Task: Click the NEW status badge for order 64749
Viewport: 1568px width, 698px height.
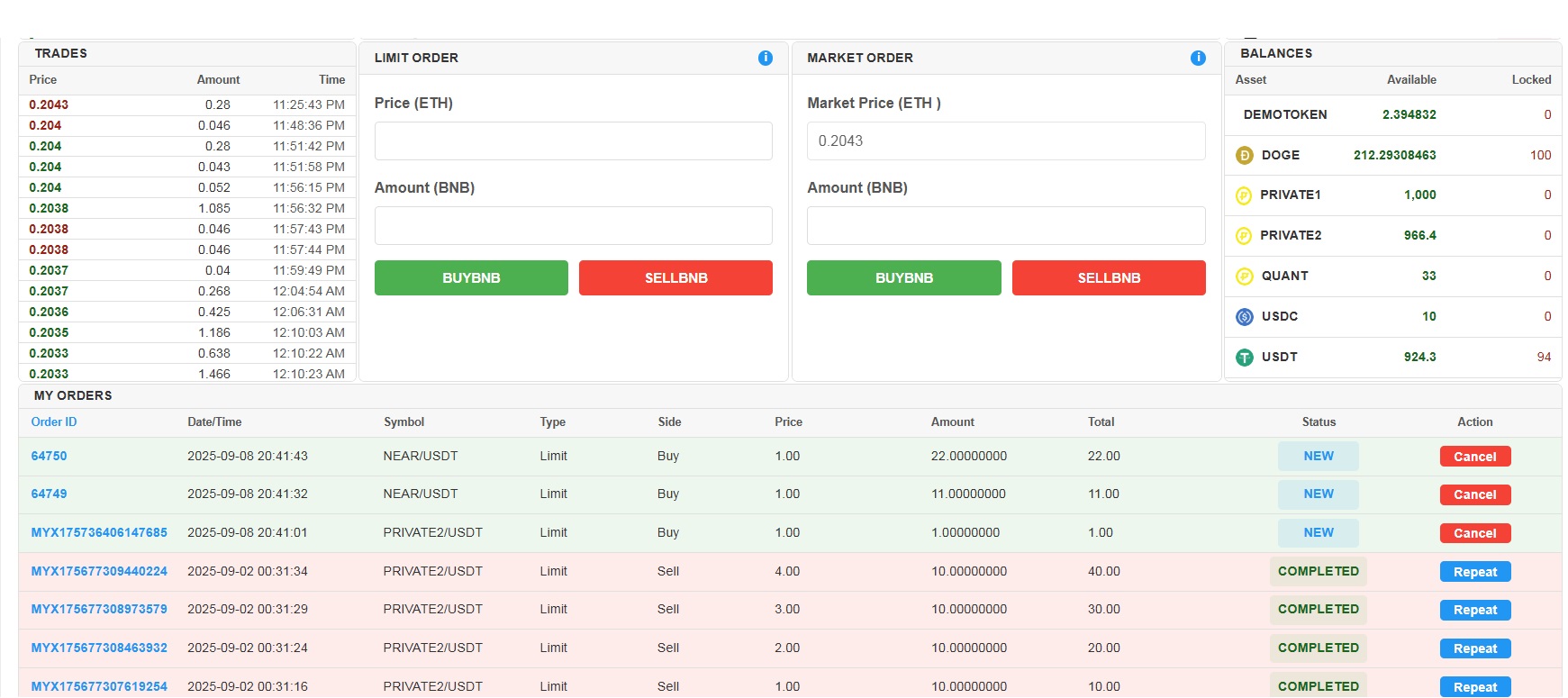Action: click(1318, 494)
